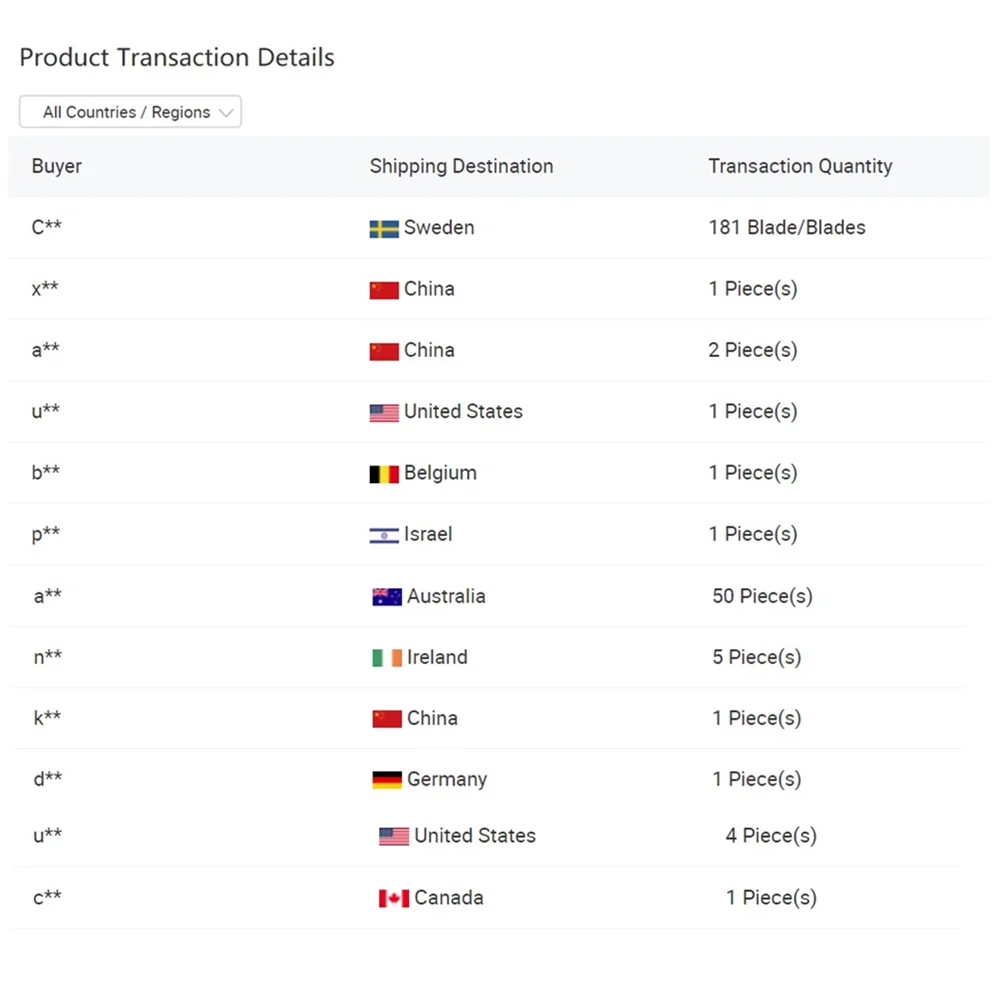Click the 50 Piece(s) quantity for Australia
This screenshot has height=1000, width=1000.
click(762, 596)
